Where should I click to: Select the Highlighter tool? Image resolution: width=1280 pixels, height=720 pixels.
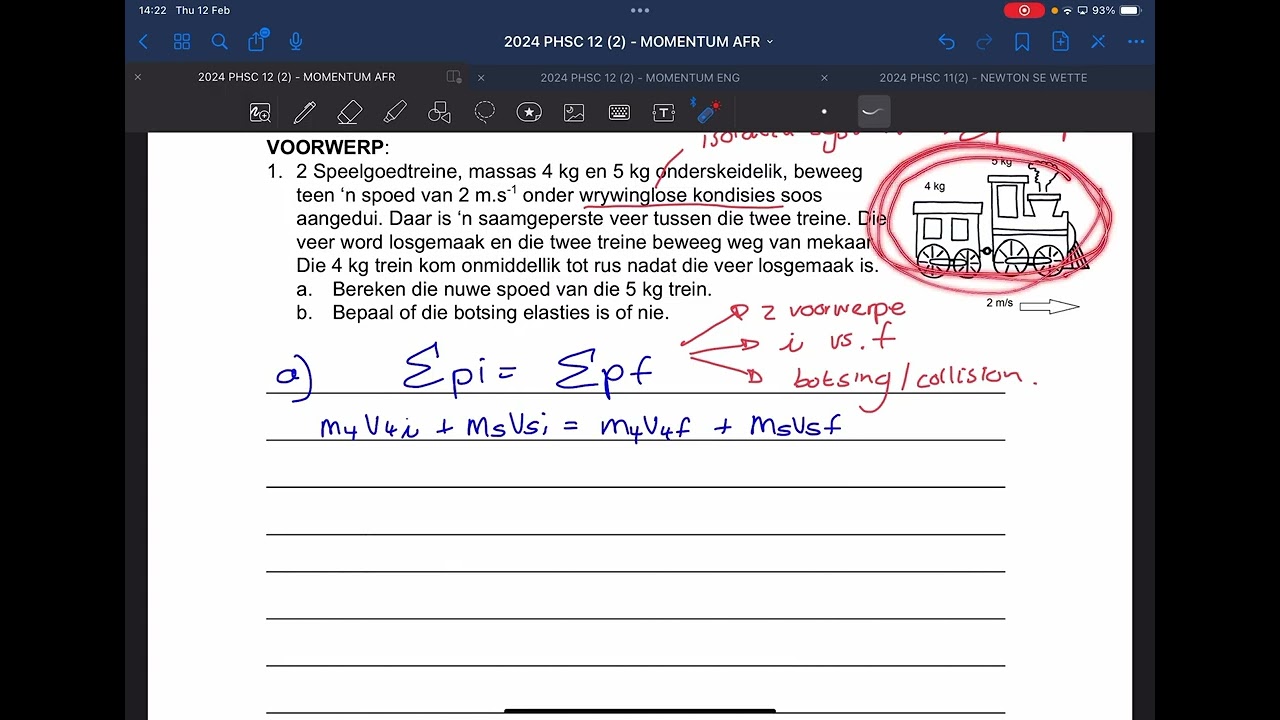coord(395,113)
